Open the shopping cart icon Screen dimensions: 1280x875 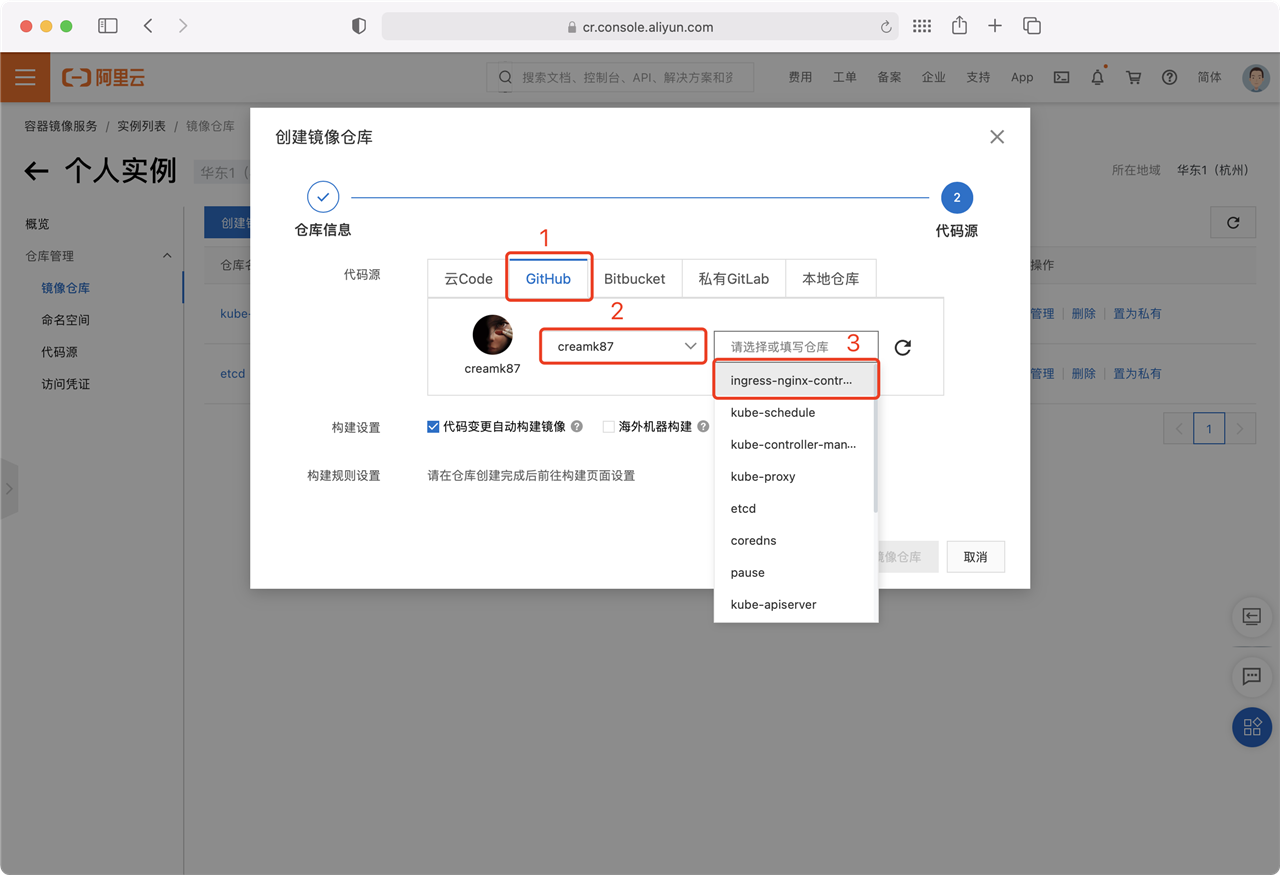1133,77
